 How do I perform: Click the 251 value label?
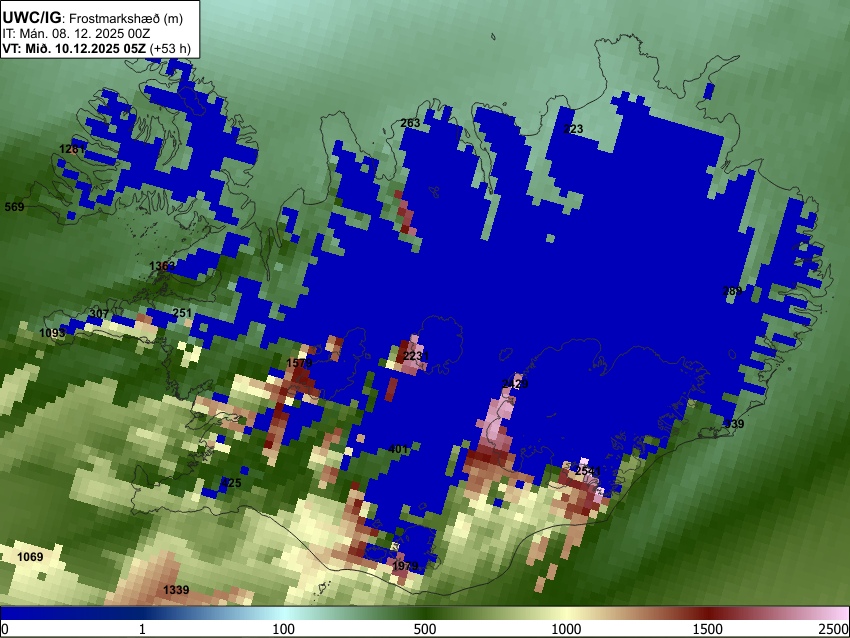(182, 313)
